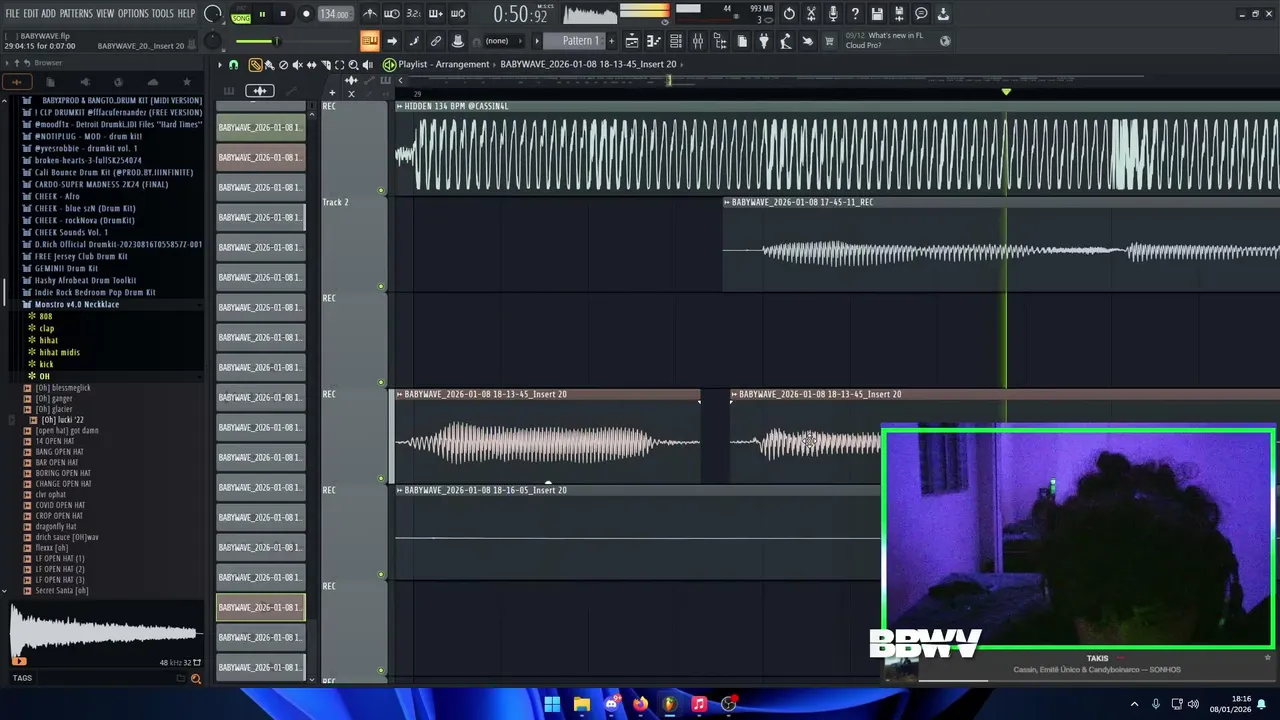Open the playlist view icon
1280x720 pixels.
[x=632, y=41]
